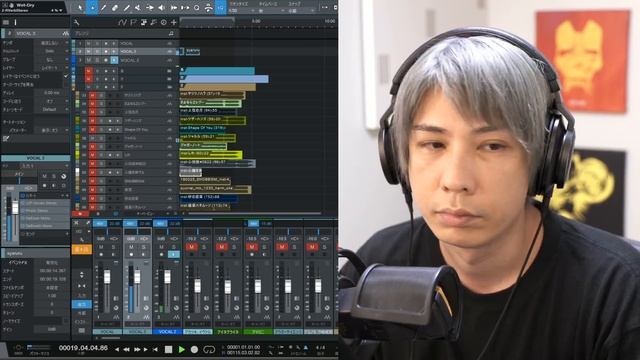This screenshot has height=360, width=640.
Task: Open mixer wrench settings icon
Action: 82,240
